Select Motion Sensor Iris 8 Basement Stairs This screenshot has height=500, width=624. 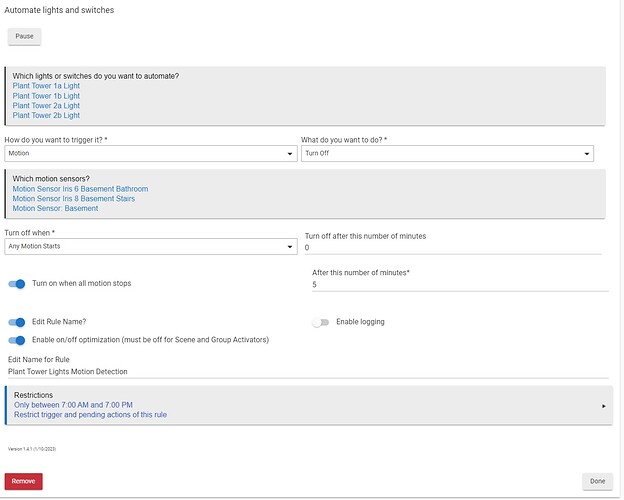73,199
